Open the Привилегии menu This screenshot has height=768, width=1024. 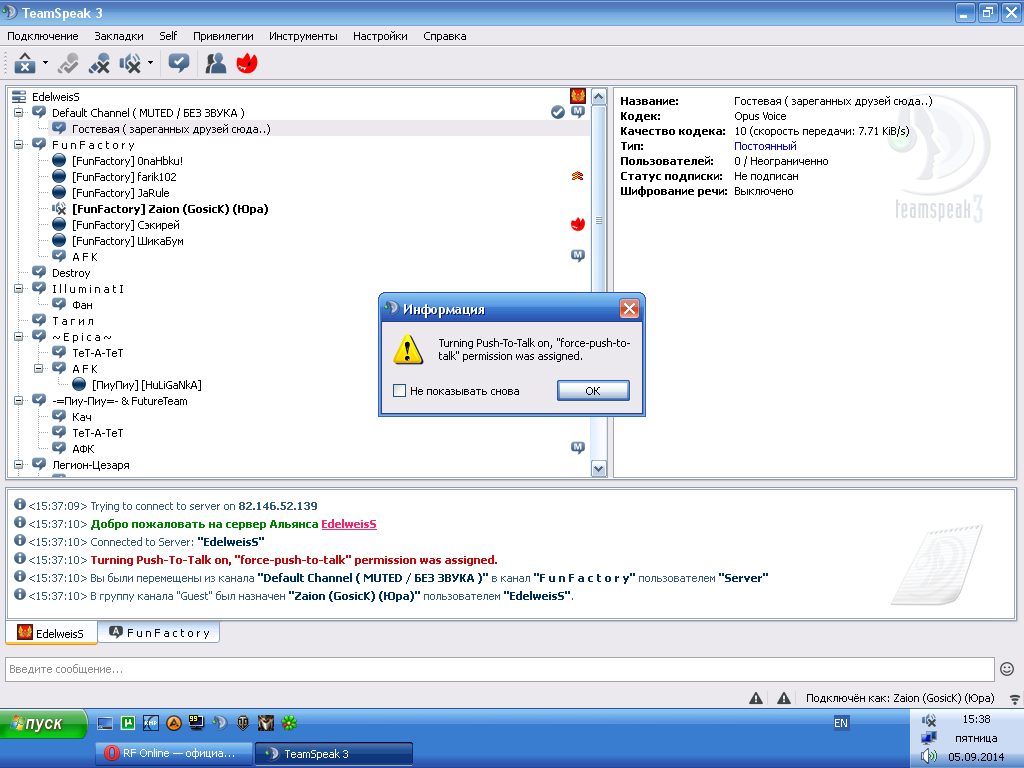tap(223, 36)
